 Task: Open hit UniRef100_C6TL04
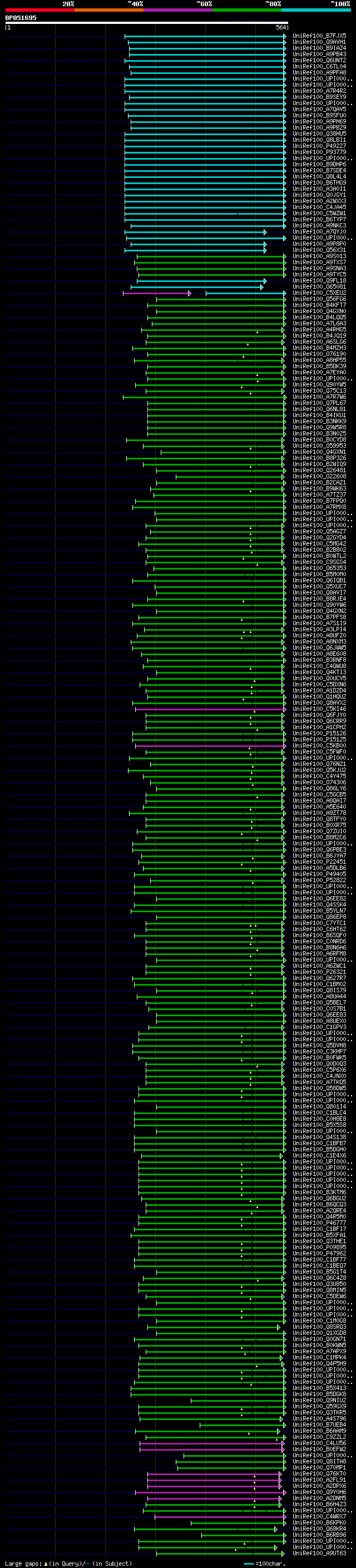click(319, 66)
